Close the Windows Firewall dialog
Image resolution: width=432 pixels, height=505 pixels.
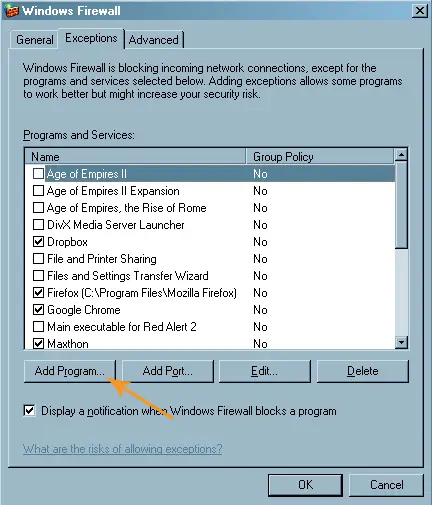(420, 11)
